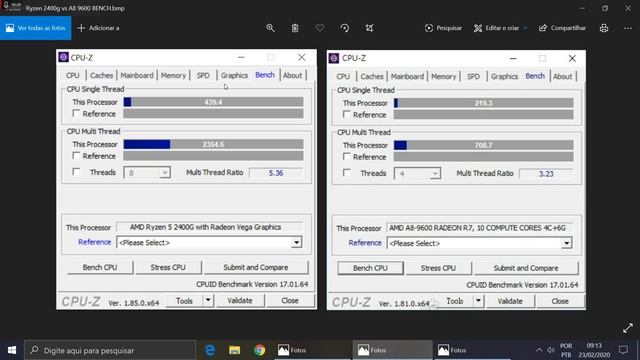640x360 pixels.
Task: Click the zoom magnifier icon in Photos toolbar
Action: pyautogui.click(x=270, y=28)
